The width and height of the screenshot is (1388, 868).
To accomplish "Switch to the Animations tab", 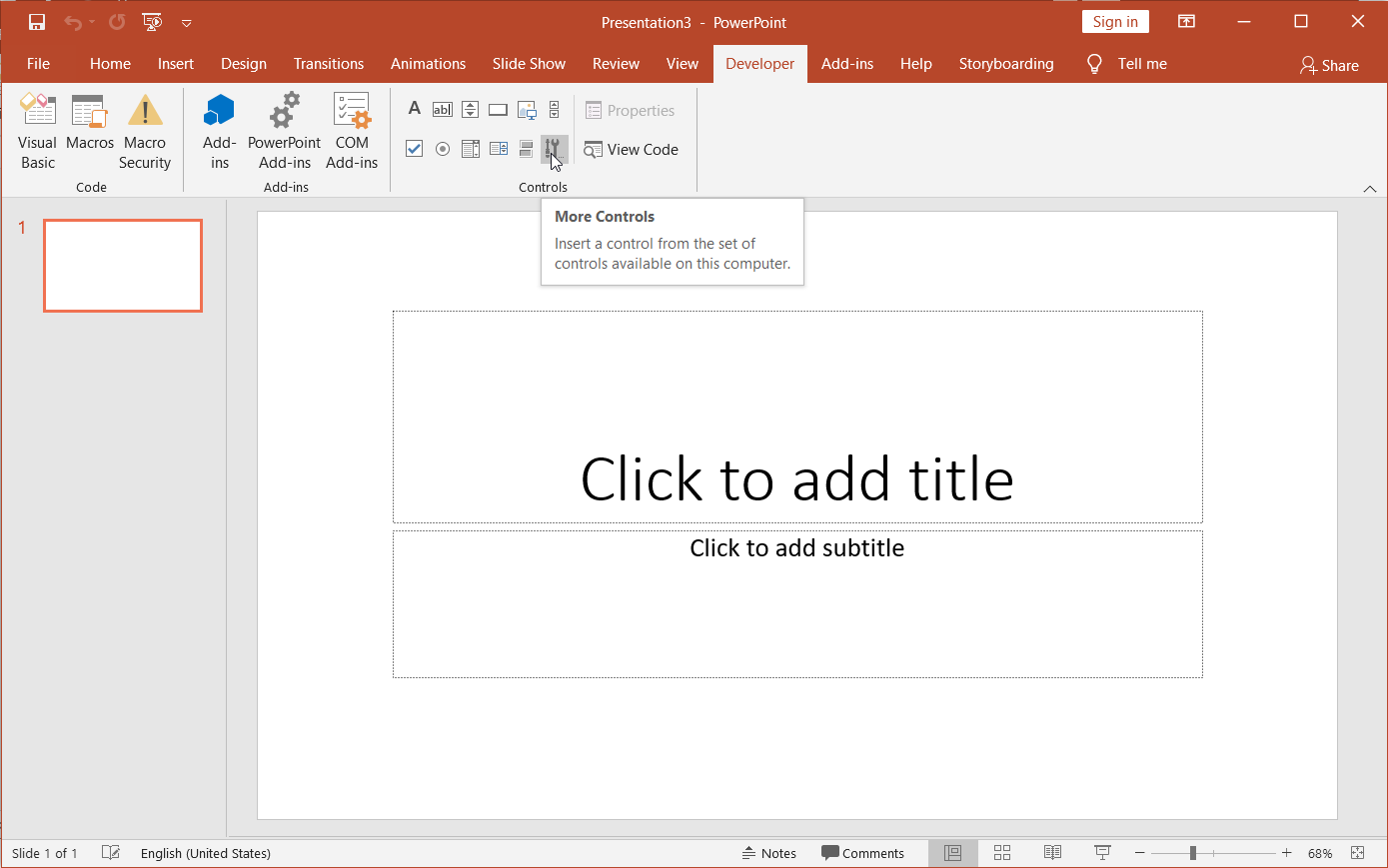I will click(x=428, y=64).
